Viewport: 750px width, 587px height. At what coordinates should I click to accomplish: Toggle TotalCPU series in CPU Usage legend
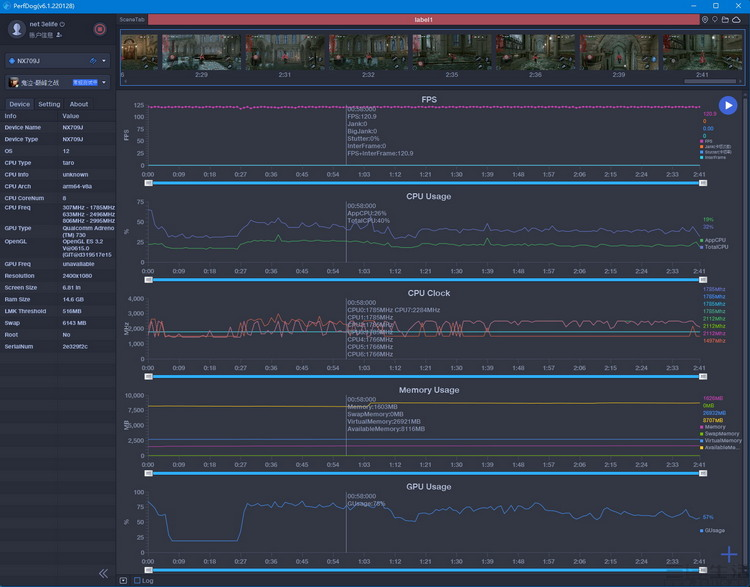coord(714,247)
